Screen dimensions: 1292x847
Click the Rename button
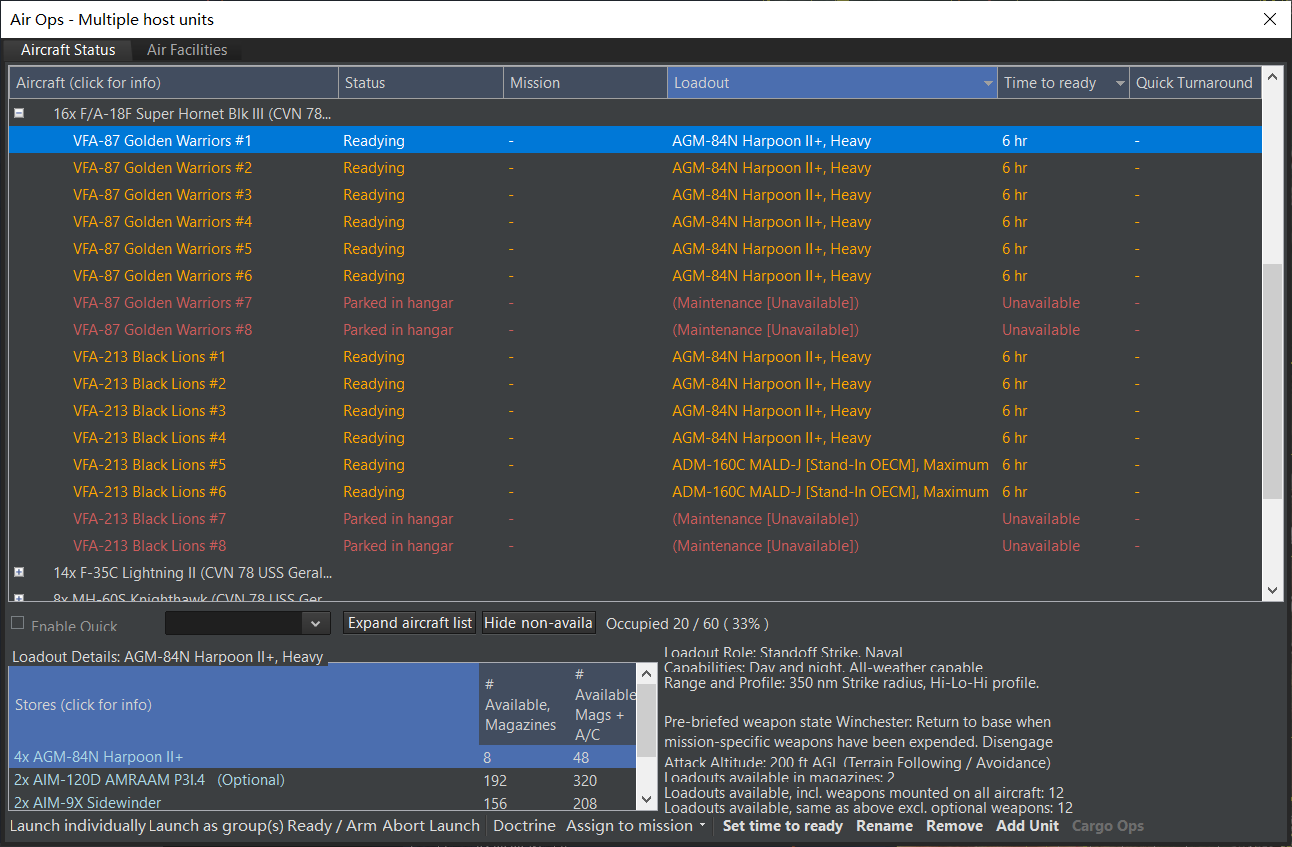pos(884,826)
